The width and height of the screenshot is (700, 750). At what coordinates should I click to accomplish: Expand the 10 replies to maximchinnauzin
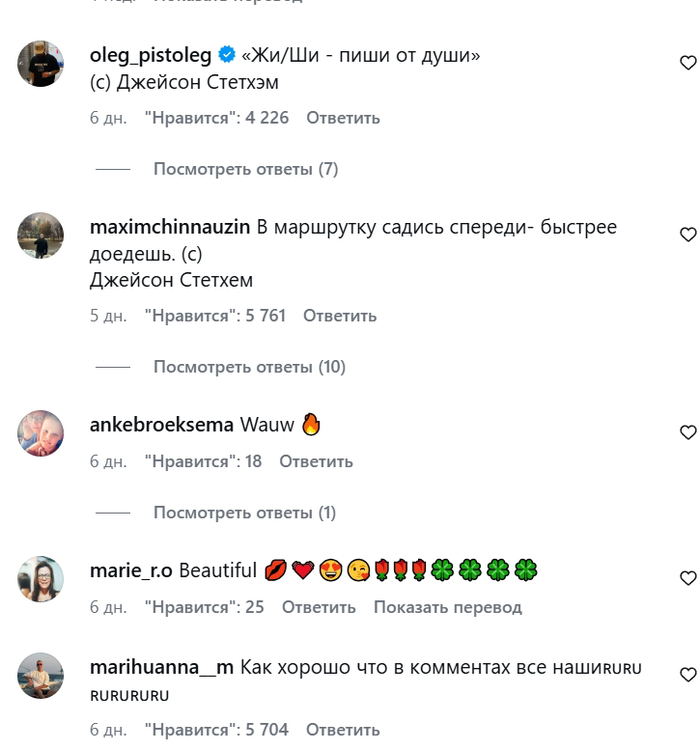pyautogui.click(x=249, y=367)
